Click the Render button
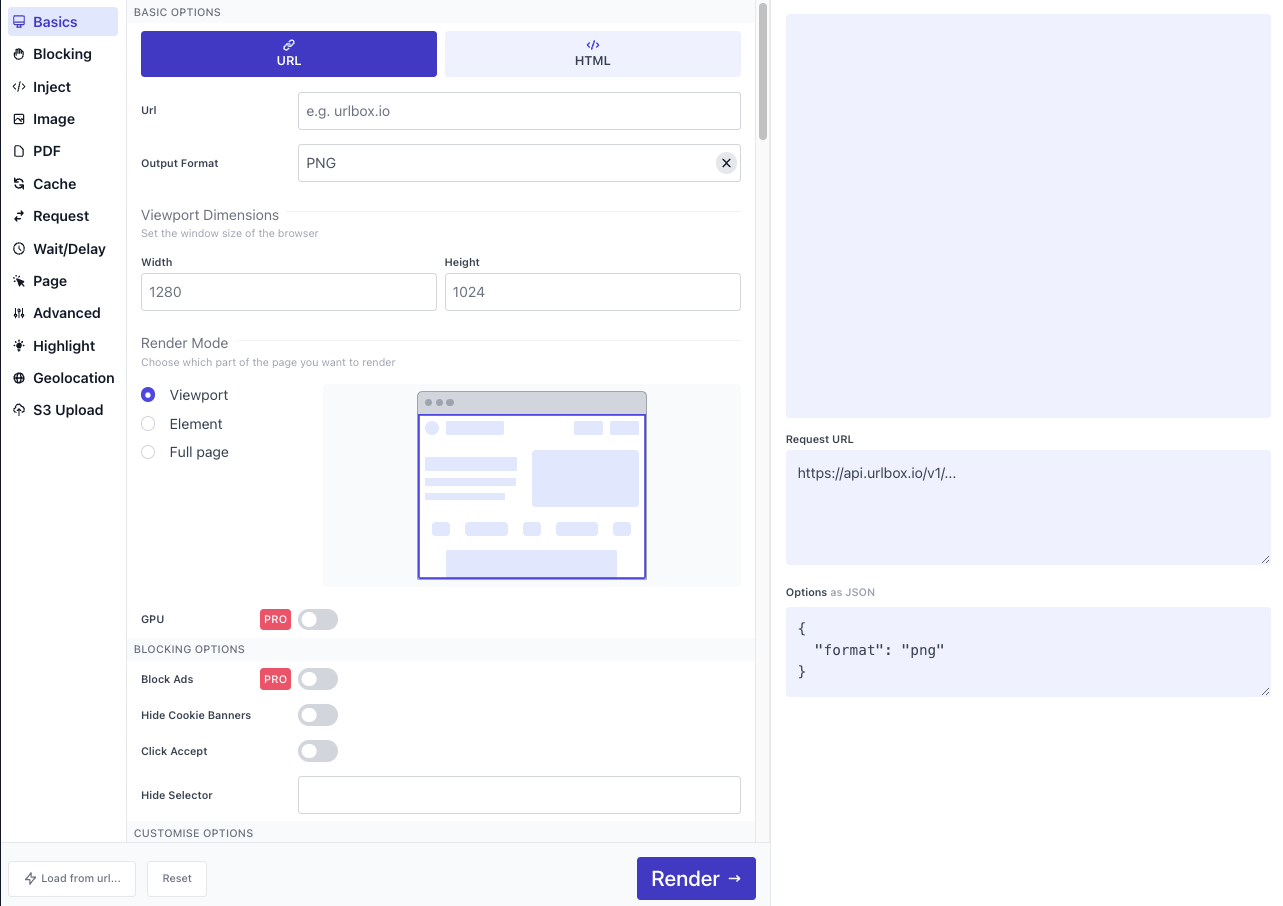Screen dimensions: 1283x906 696,878
